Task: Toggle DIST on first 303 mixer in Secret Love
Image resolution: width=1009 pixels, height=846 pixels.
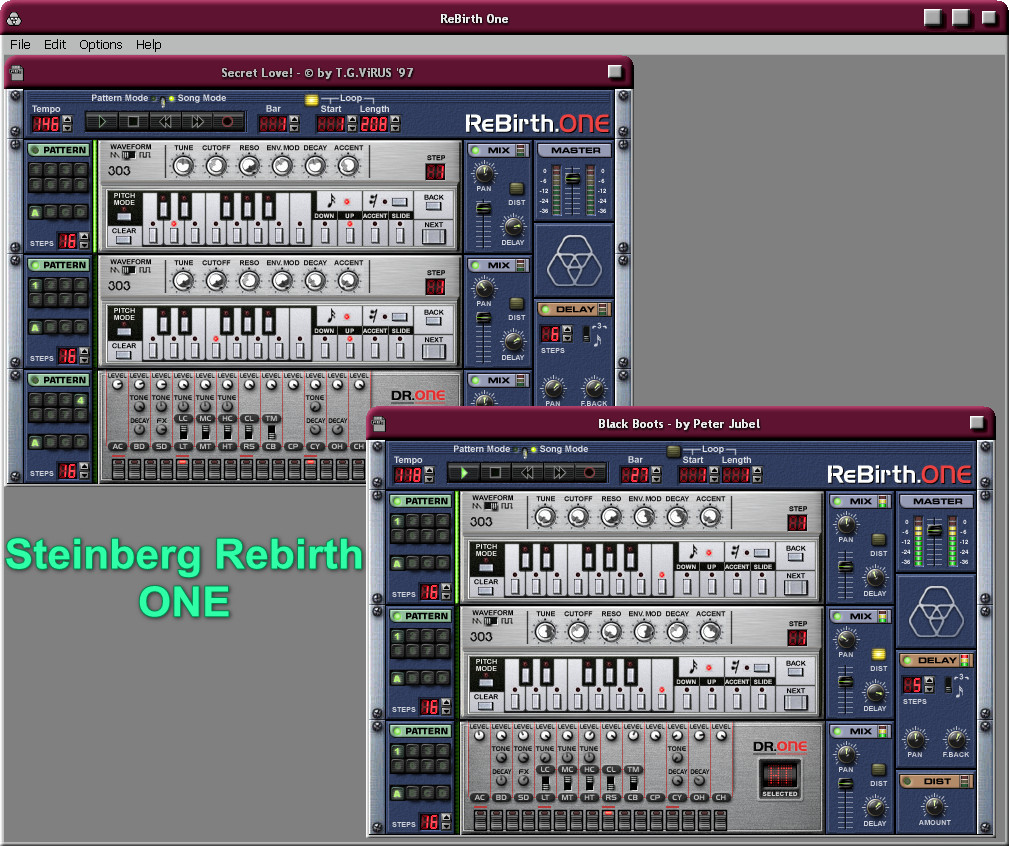Action: pos(516,189)
